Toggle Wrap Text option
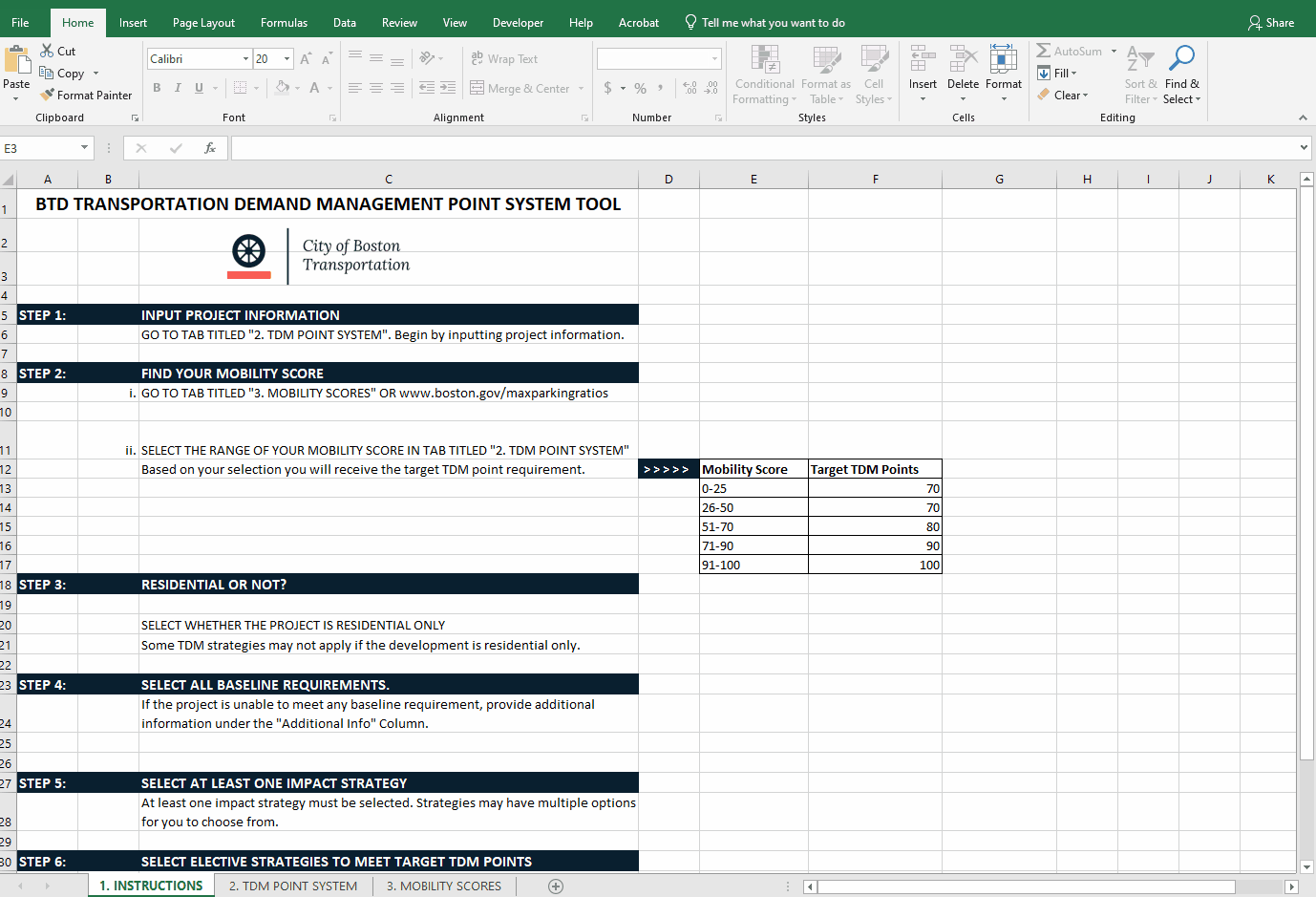1316x897 pixels. pos(504,59)
